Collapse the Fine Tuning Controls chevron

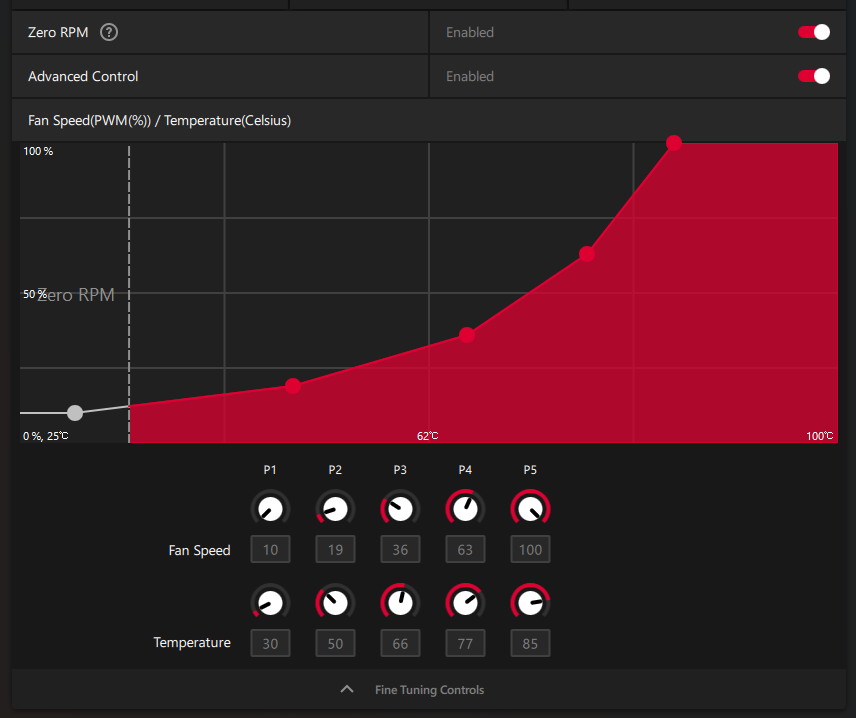point(347,689)
